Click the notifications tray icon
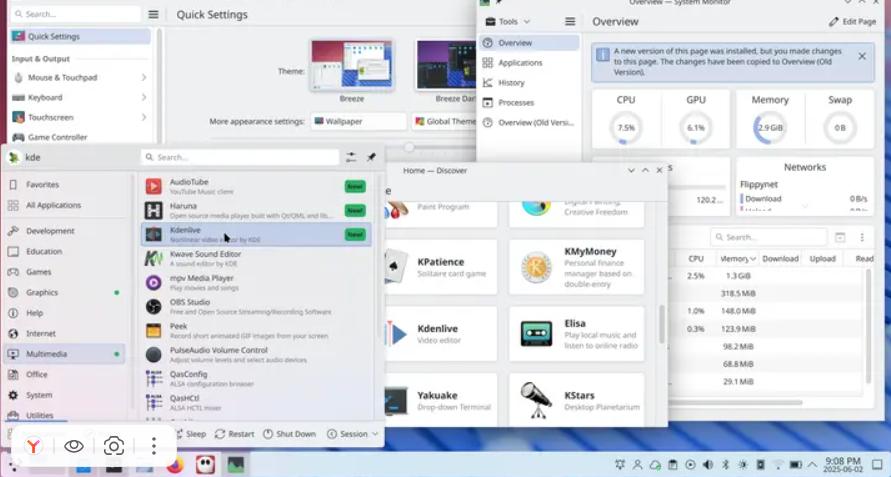 [620, 465]
